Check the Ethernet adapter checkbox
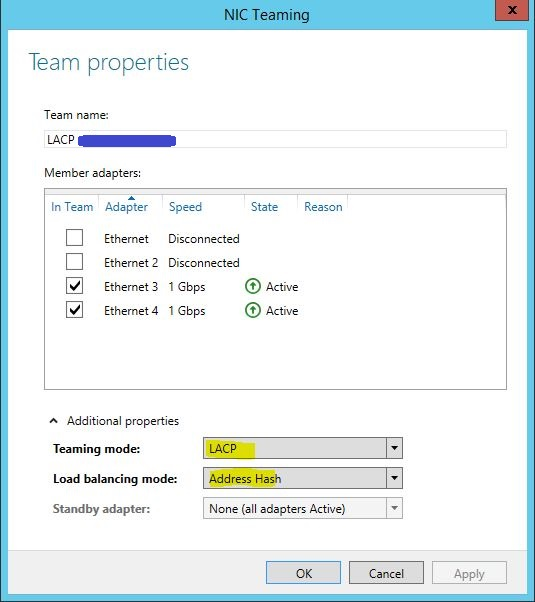535x602 pixels. pyautogui.click(x=75, y=238)
